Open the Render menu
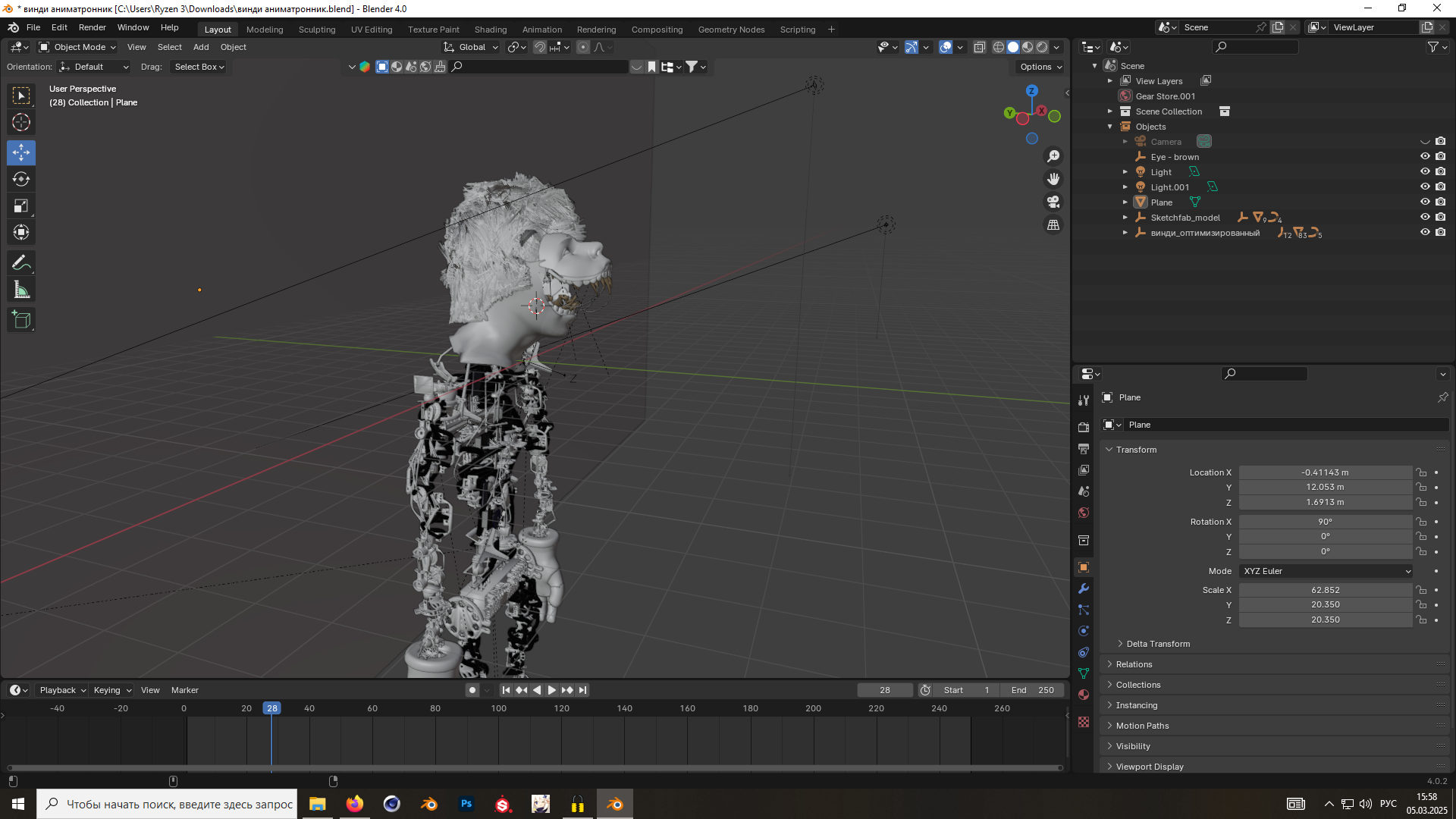 coord(93,27)
